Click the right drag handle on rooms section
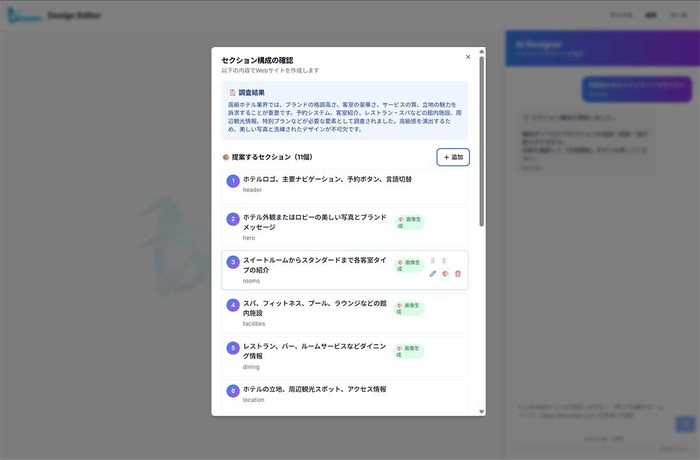 click(444, 261)
